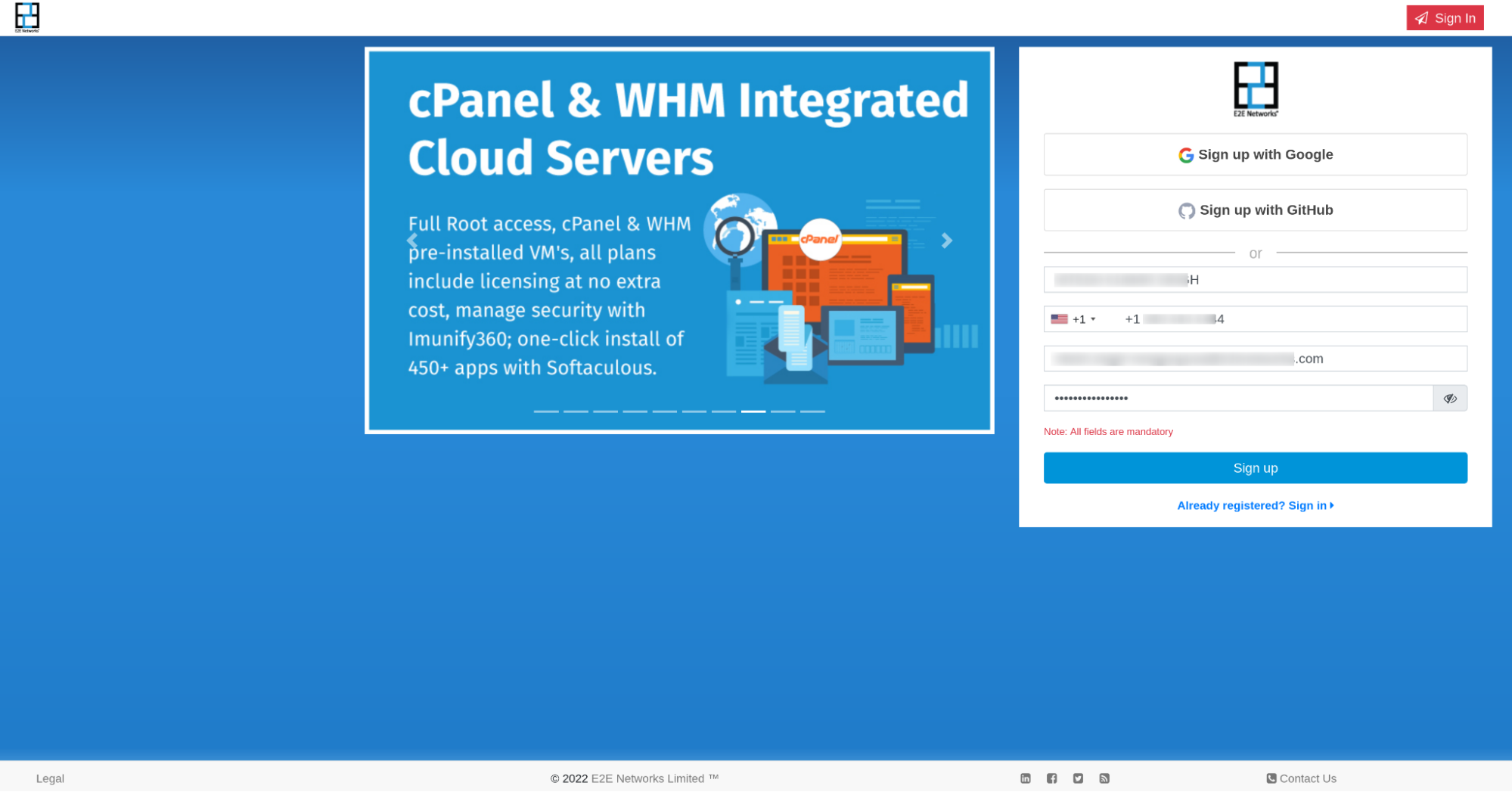Open the LinkedIn icon in footer
This screenshot has height=792, width=1512.
tap(1026, 778)
